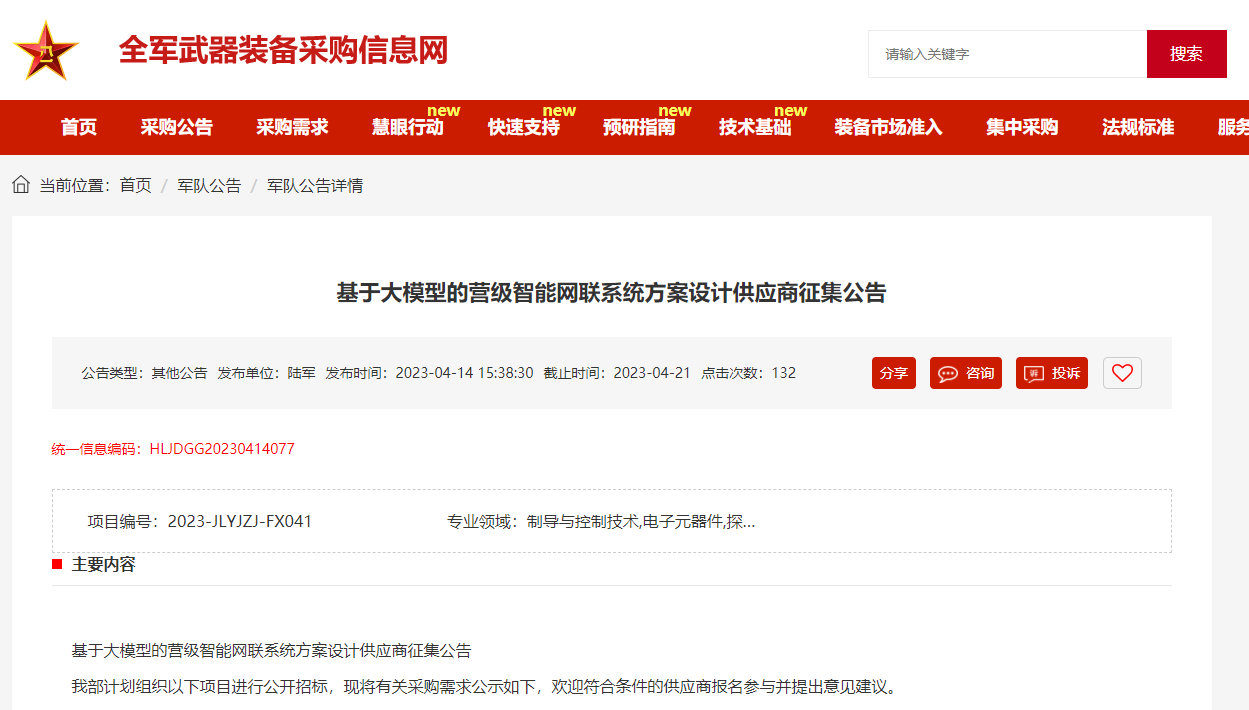Open the 采购公告 navigation menu item
The image size is (1249, 710).
point(177,127)
